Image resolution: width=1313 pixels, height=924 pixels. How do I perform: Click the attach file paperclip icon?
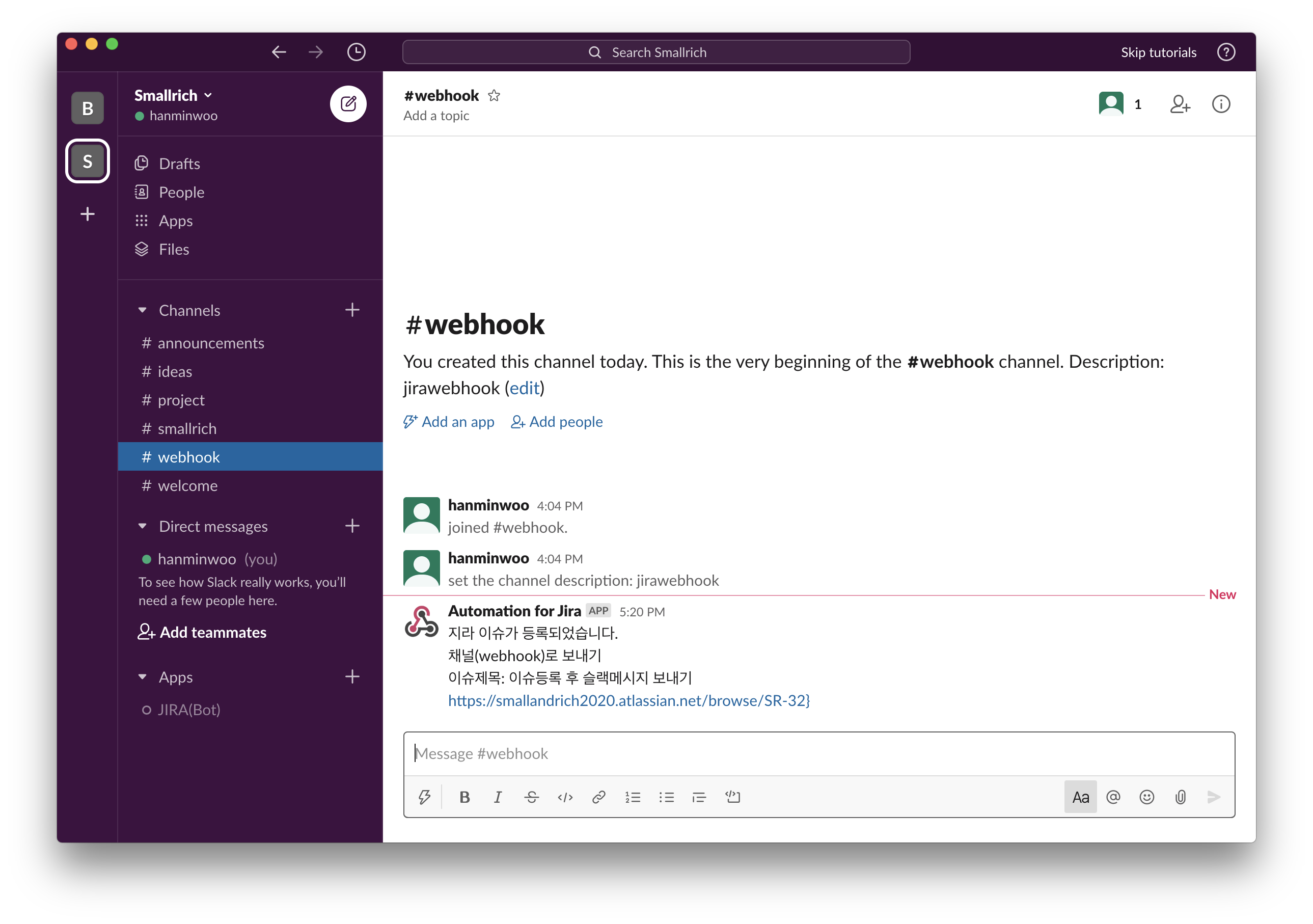point(1181,797)
